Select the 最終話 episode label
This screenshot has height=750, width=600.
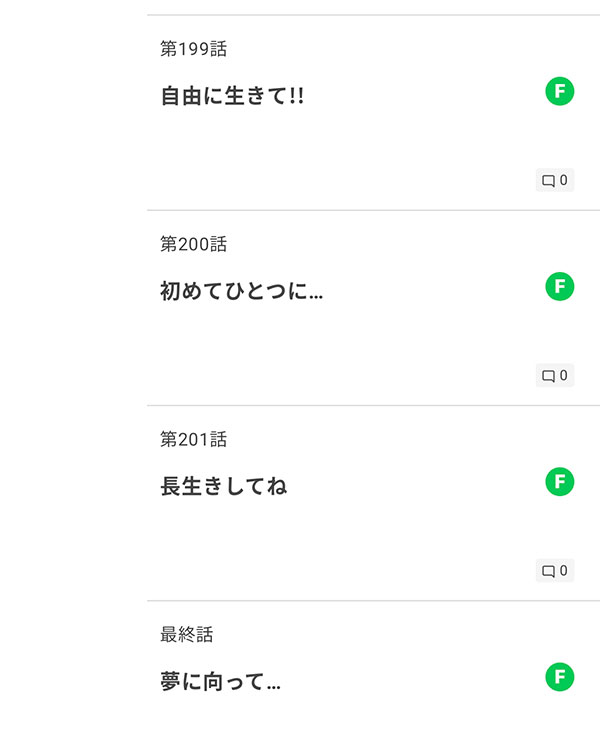click(x=186, y=634)
